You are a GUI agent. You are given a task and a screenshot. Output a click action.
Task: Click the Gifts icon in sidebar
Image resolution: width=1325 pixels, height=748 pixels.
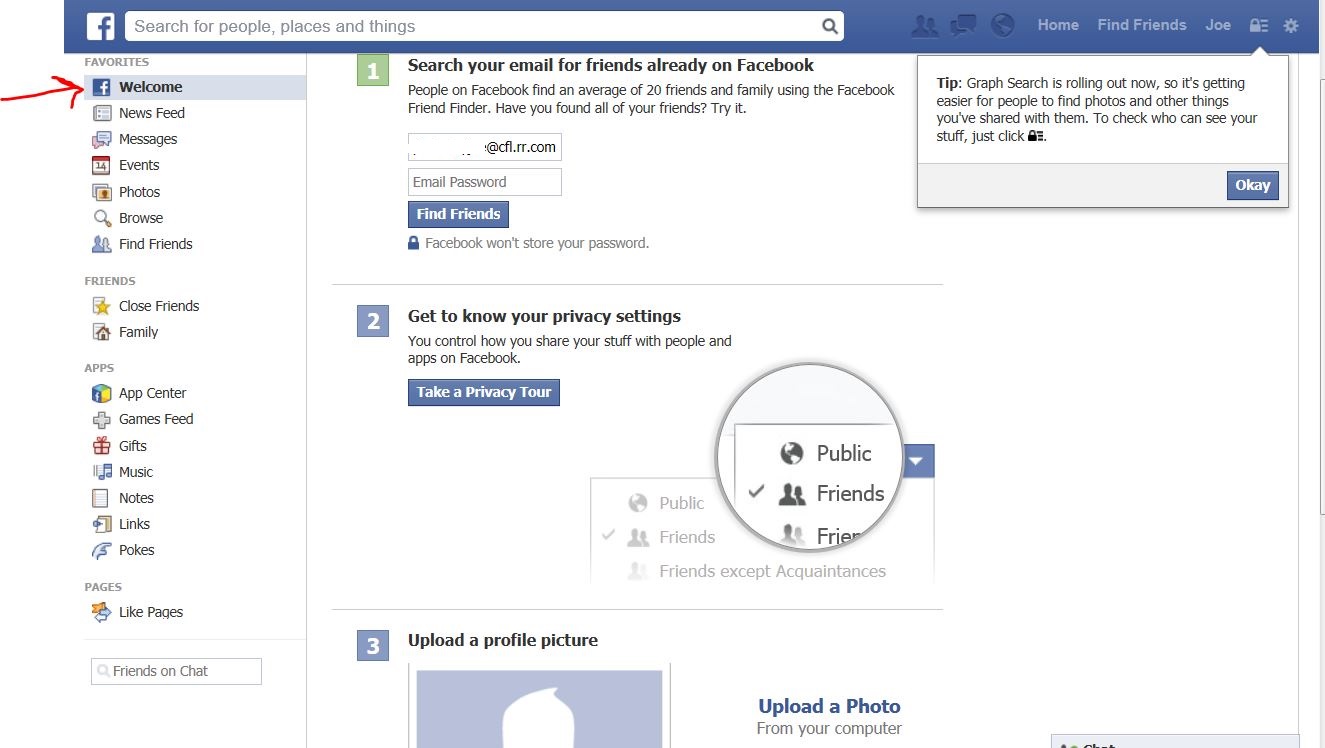click(x=101, y=446)
